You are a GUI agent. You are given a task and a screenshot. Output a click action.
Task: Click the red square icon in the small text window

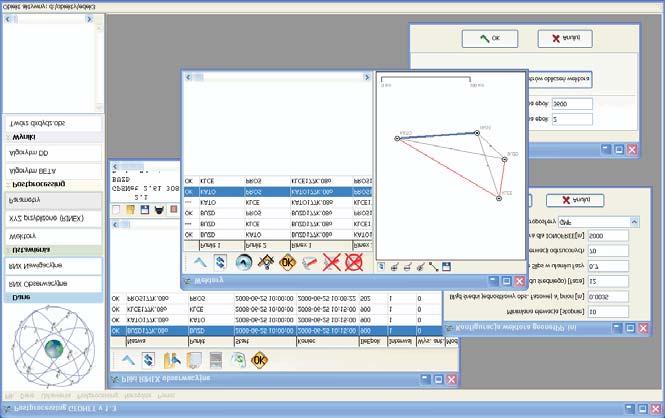coord(173,209)
